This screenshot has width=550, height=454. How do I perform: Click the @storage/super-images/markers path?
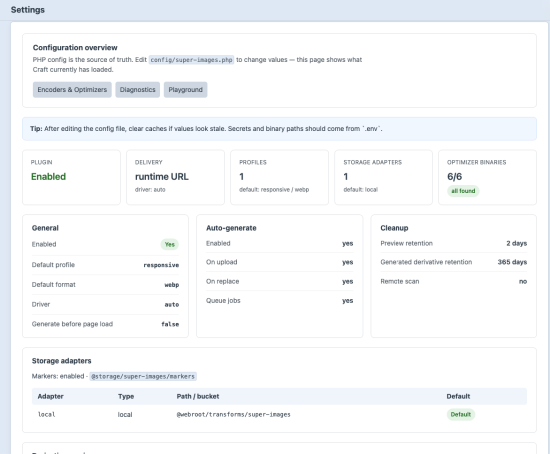tap(143, 376)
